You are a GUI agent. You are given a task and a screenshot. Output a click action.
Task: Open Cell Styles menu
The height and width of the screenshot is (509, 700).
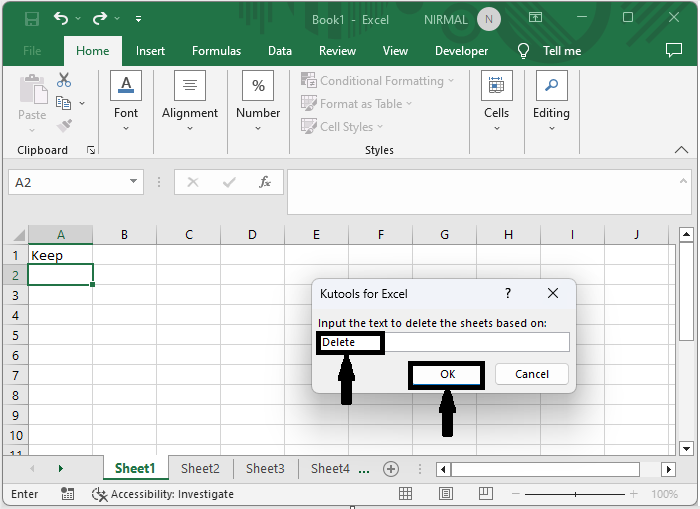342,127
